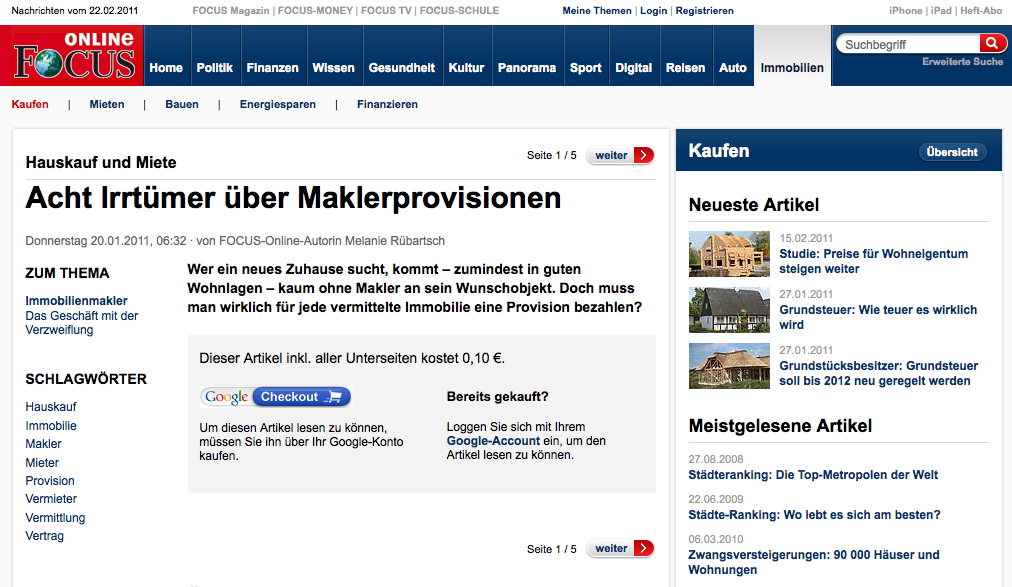
Task: Click the FOCUS-SCHULE top link
Action: click(x=460, y=10)
